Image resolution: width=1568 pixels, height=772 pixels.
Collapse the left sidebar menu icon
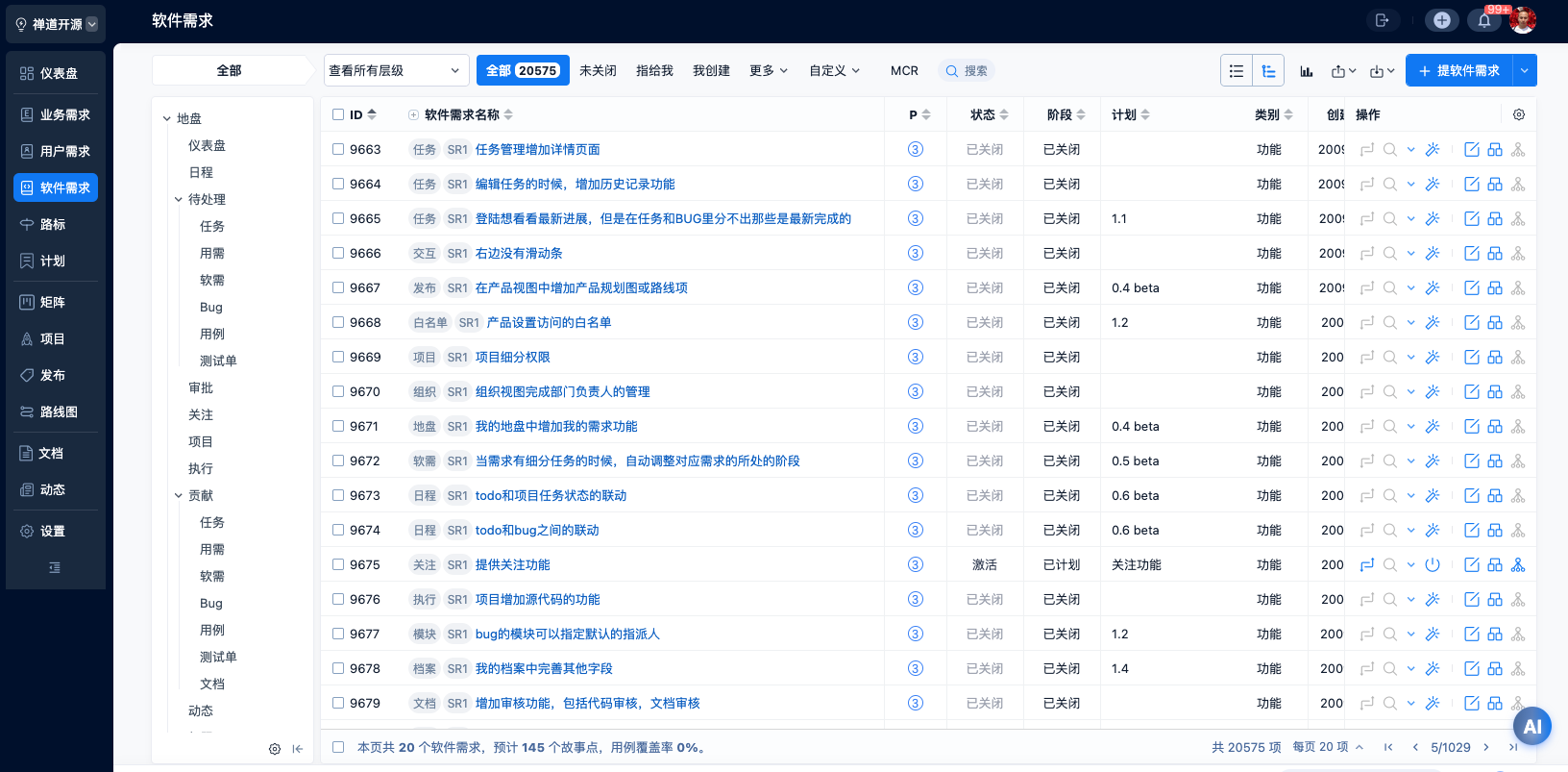55,567
